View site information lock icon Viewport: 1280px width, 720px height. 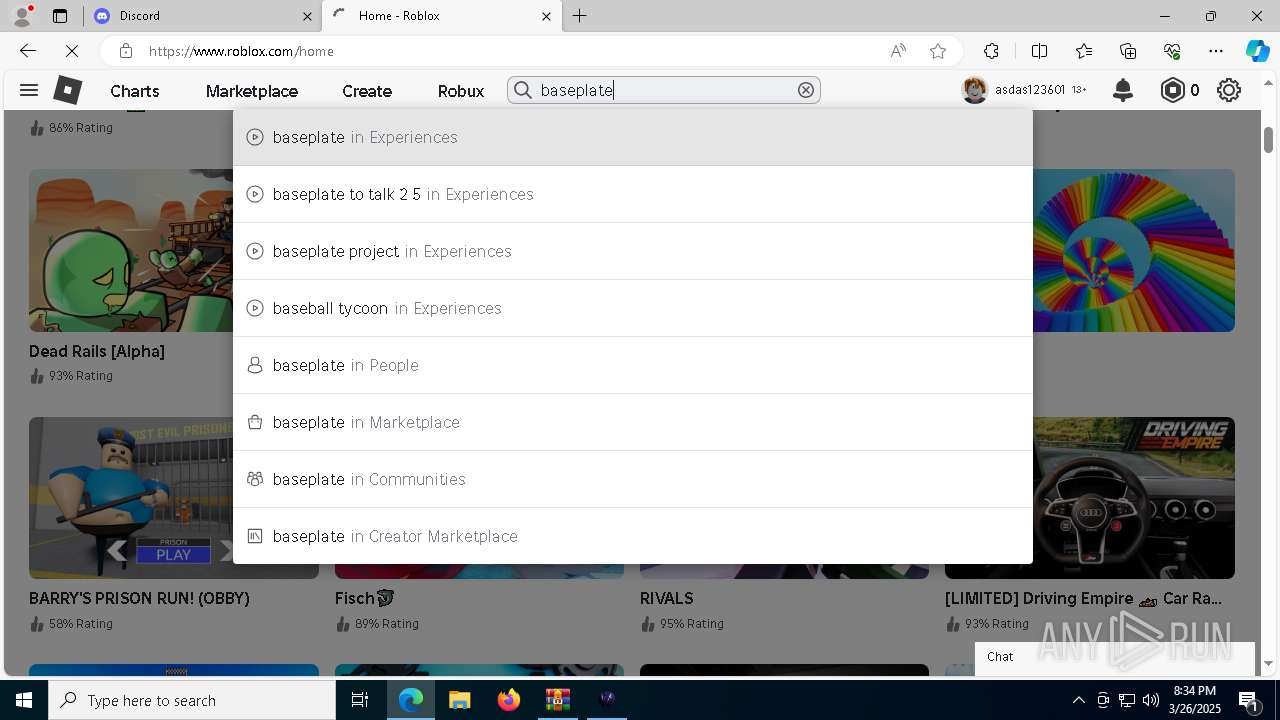coord(125,51)
